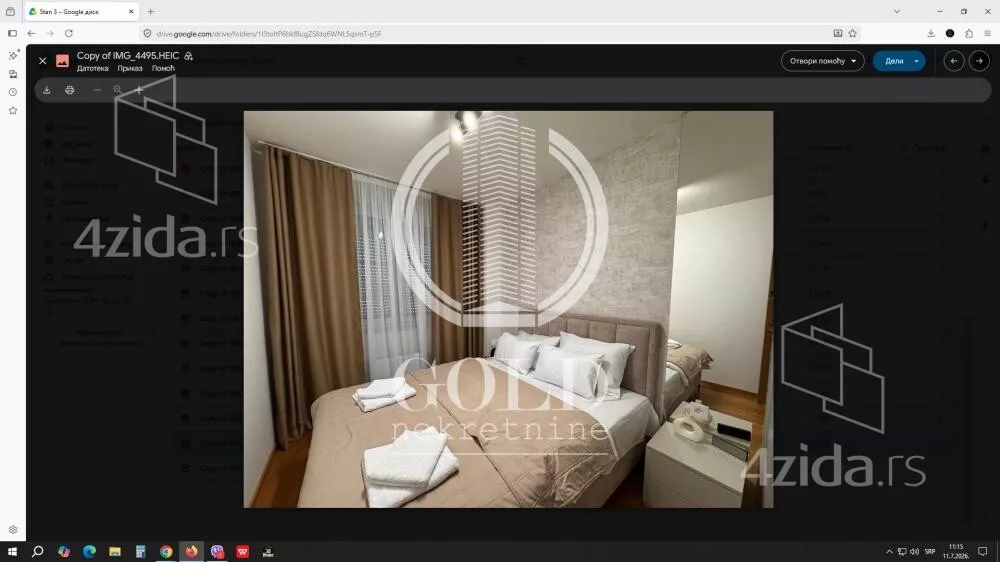Viewport: 1000px width, 562px height.
Task: Open the Приказ menu
Action: click(129, 68)
